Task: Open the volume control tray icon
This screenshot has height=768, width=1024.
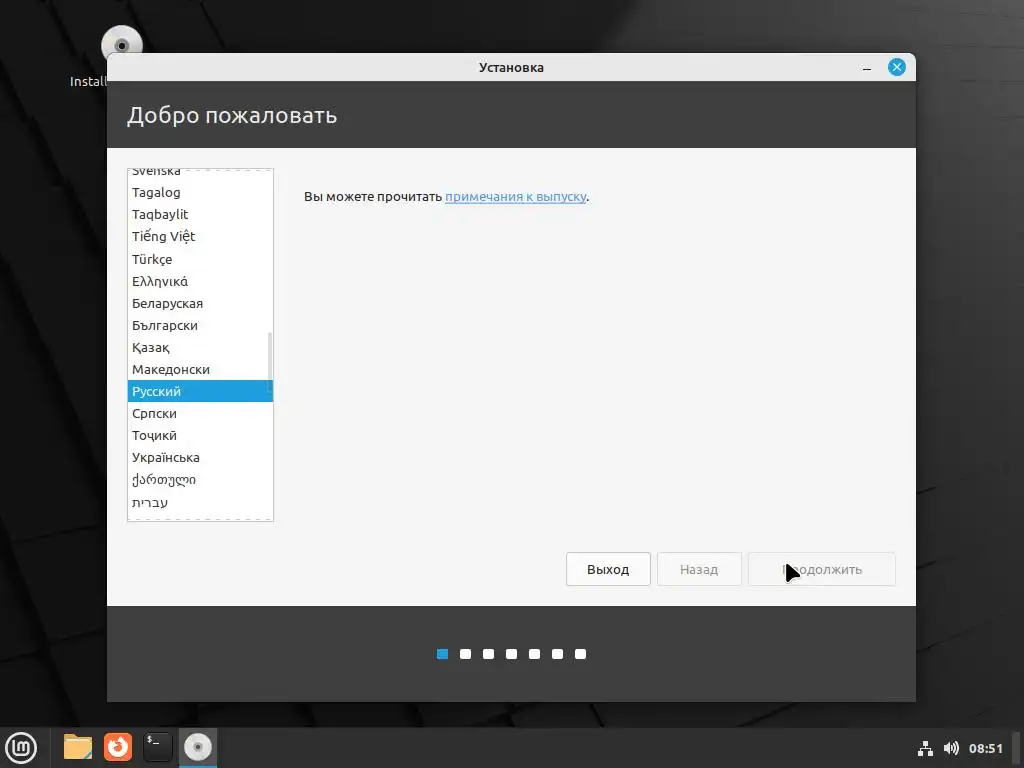Action: click(x=951, y=748)
